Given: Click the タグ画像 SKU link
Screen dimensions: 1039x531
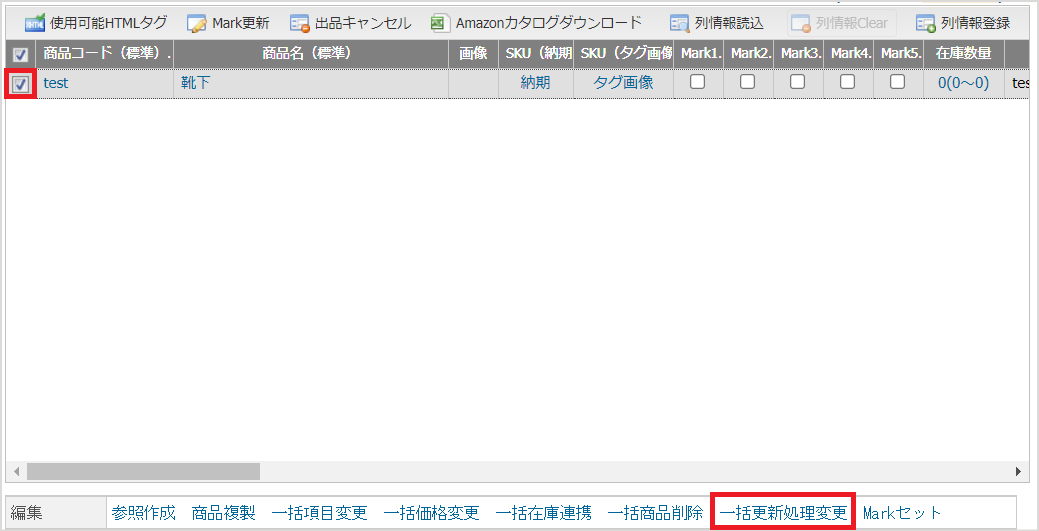Looking at the screenshot, I should click(623, 83).
